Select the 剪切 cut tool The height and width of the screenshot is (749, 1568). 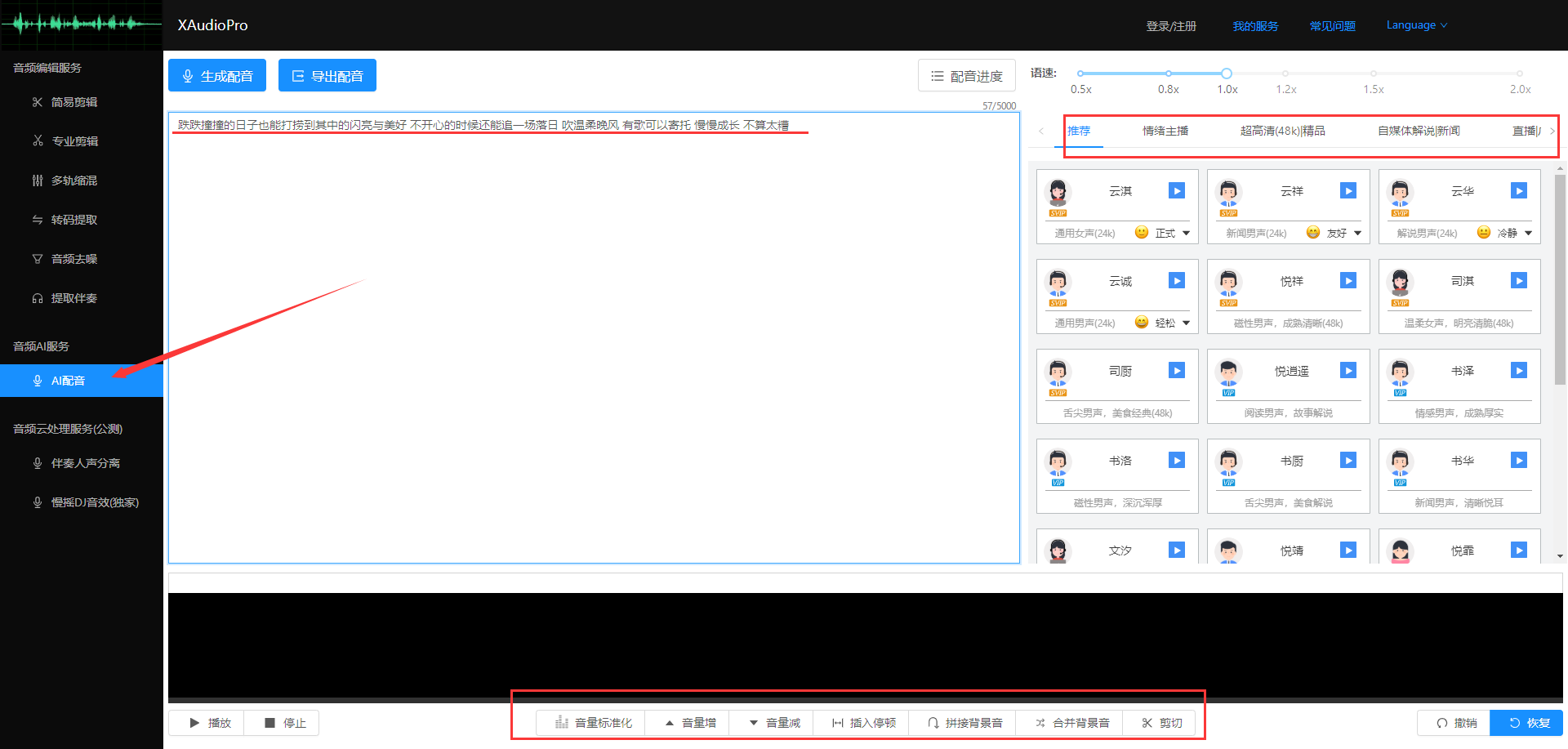[x=1159, y=722]
